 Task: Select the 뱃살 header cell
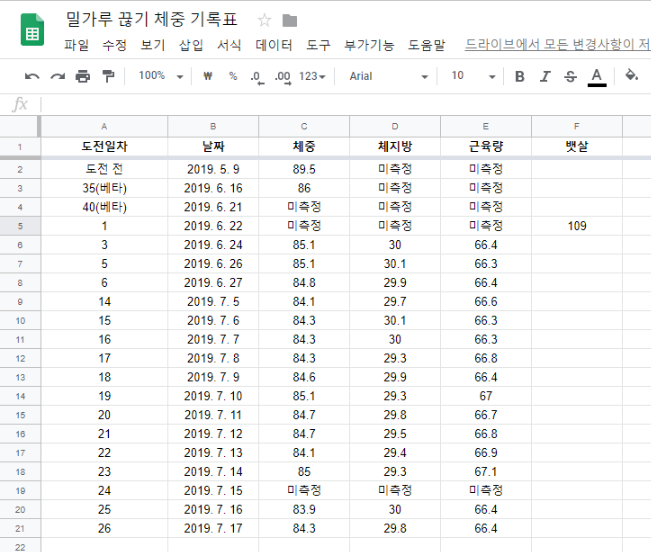(x=577, y=147)
